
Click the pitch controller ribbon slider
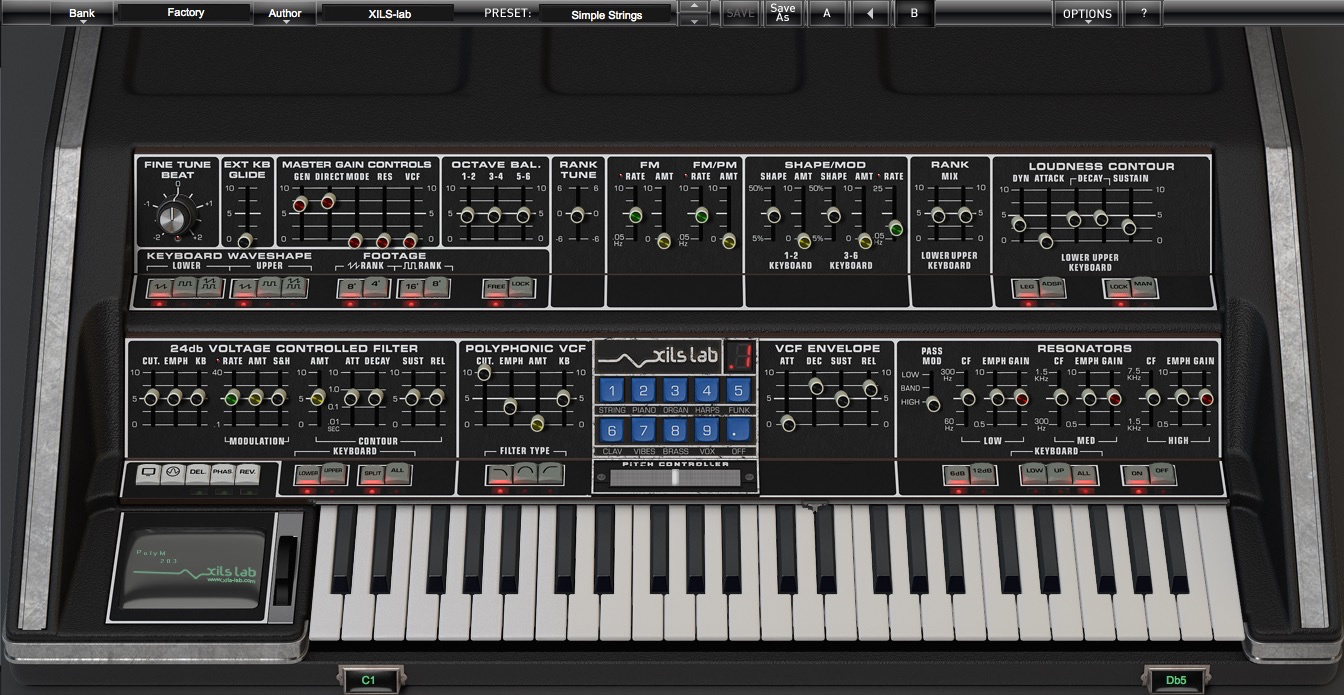[675, 478]
